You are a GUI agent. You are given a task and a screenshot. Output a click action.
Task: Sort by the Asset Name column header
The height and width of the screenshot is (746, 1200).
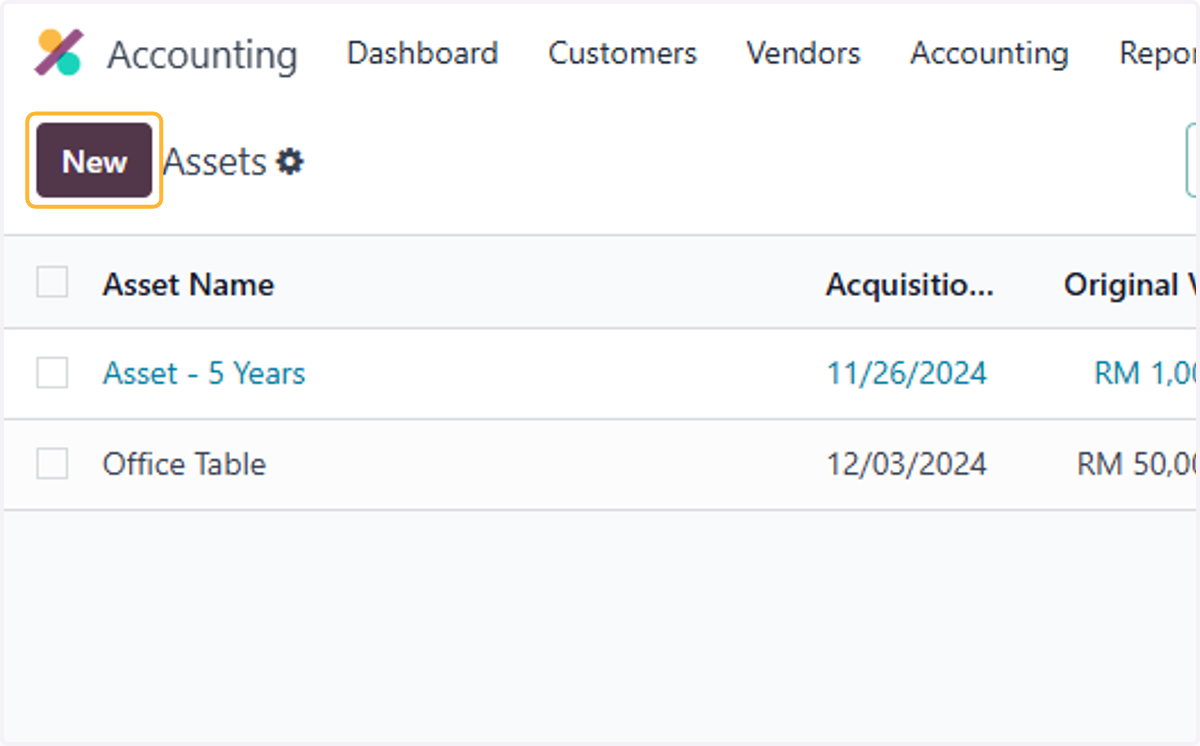pos(188,285)
